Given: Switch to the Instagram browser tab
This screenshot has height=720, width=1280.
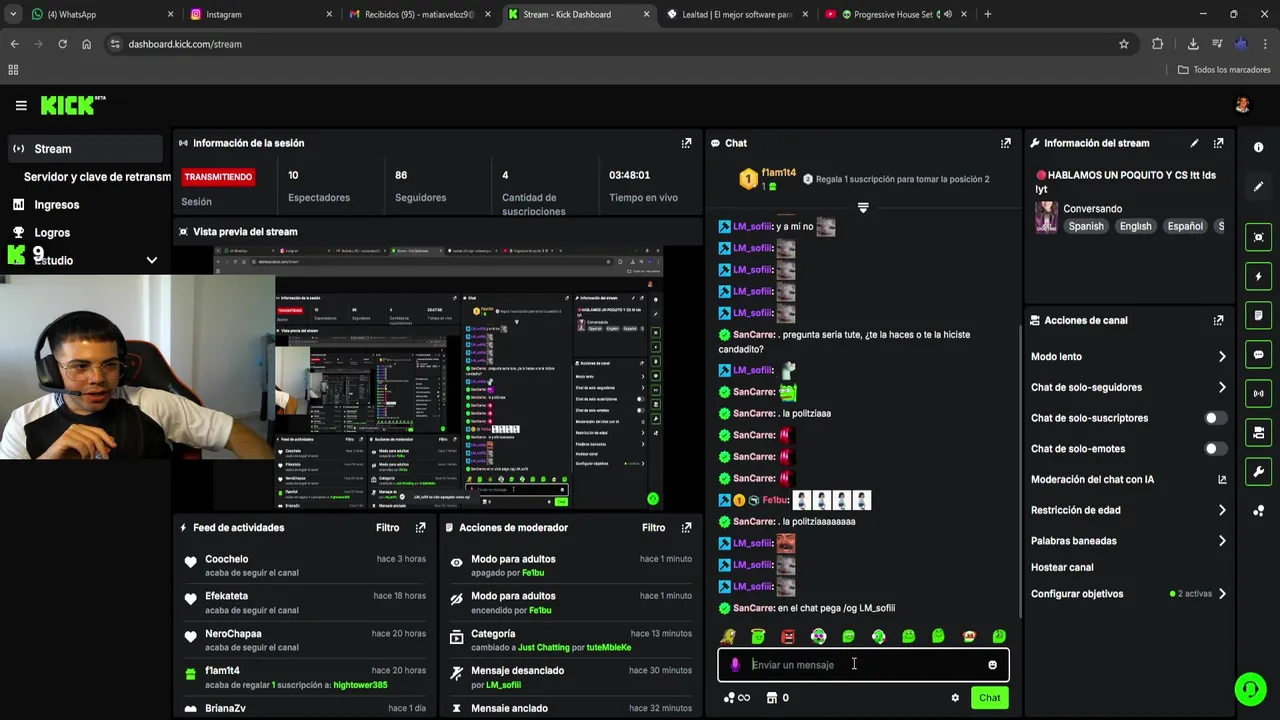Looking at the screenshot, I should click(x=260, y=14).
